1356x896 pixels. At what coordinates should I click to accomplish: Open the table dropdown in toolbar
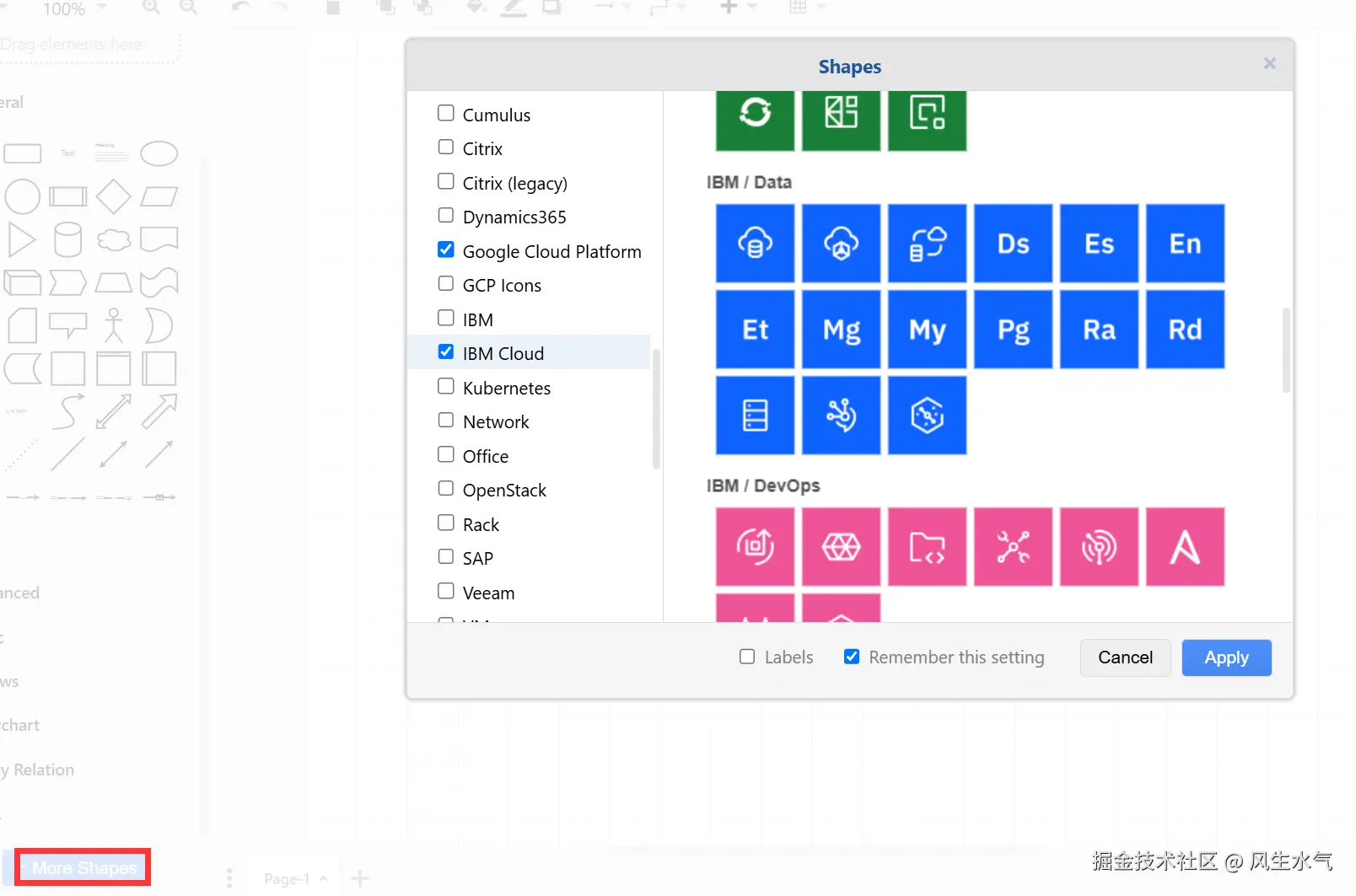[x=806, y=8]
